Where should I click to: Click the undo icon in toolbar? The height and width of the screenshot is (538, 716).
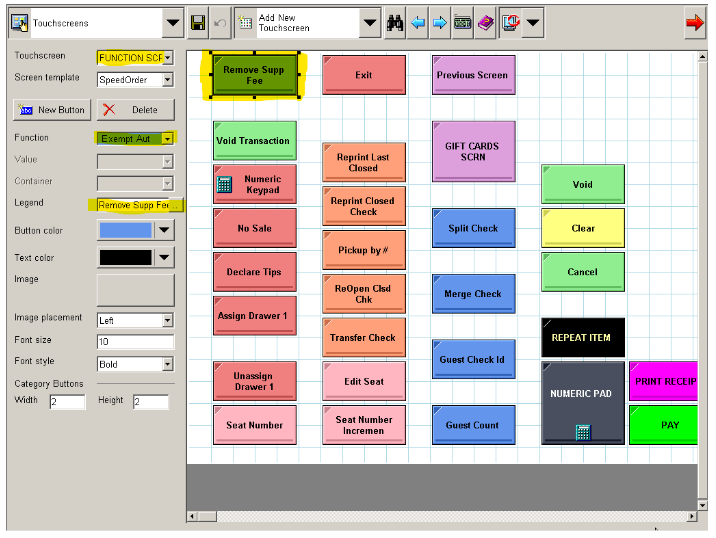pyautogui.click(x=220, y=23)
